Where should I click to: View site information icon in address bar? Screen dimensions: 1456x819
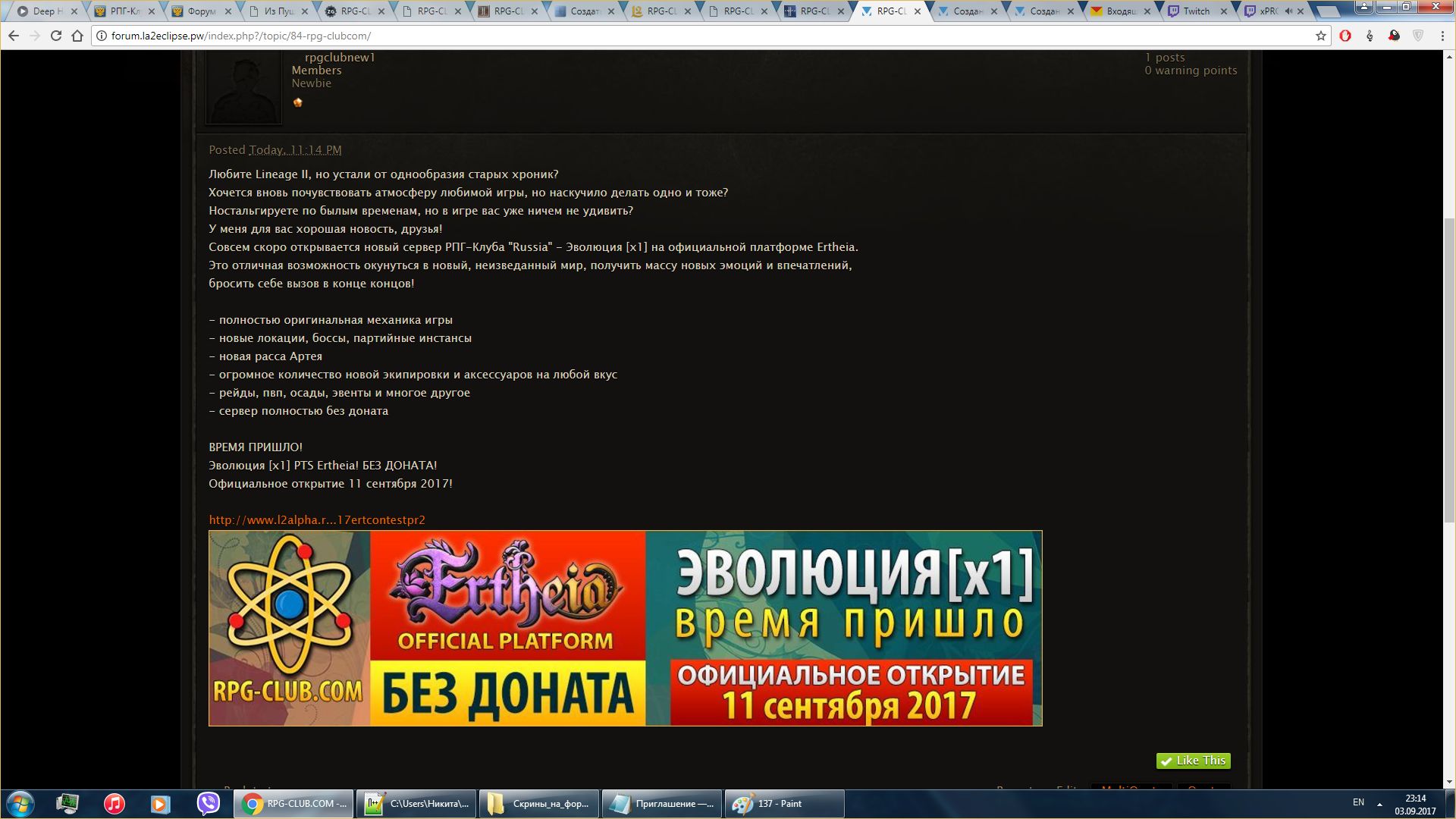tap(101, 36)
